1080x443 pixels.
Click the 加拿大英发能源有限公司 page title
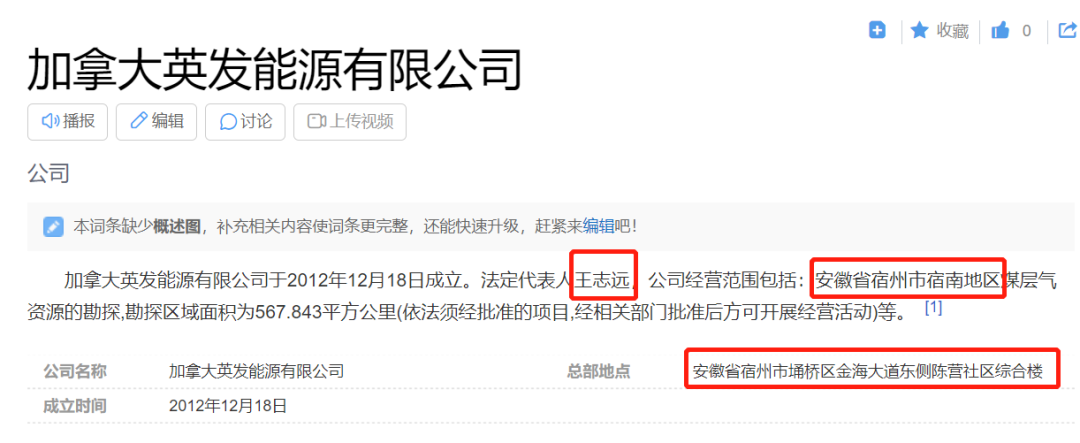(274, 71)
